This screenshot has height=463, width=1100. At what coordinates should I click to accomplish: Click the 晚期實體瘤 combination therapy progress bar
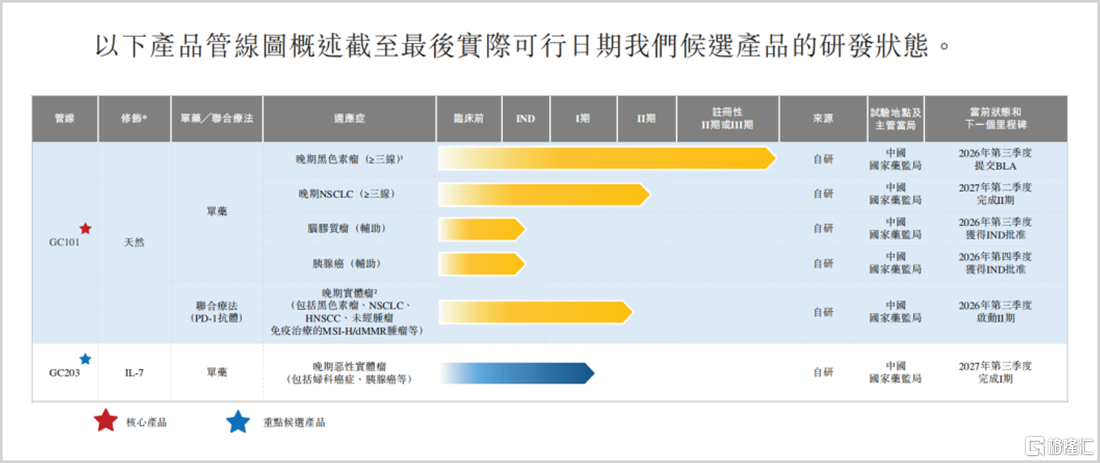(x=536, y=312)
